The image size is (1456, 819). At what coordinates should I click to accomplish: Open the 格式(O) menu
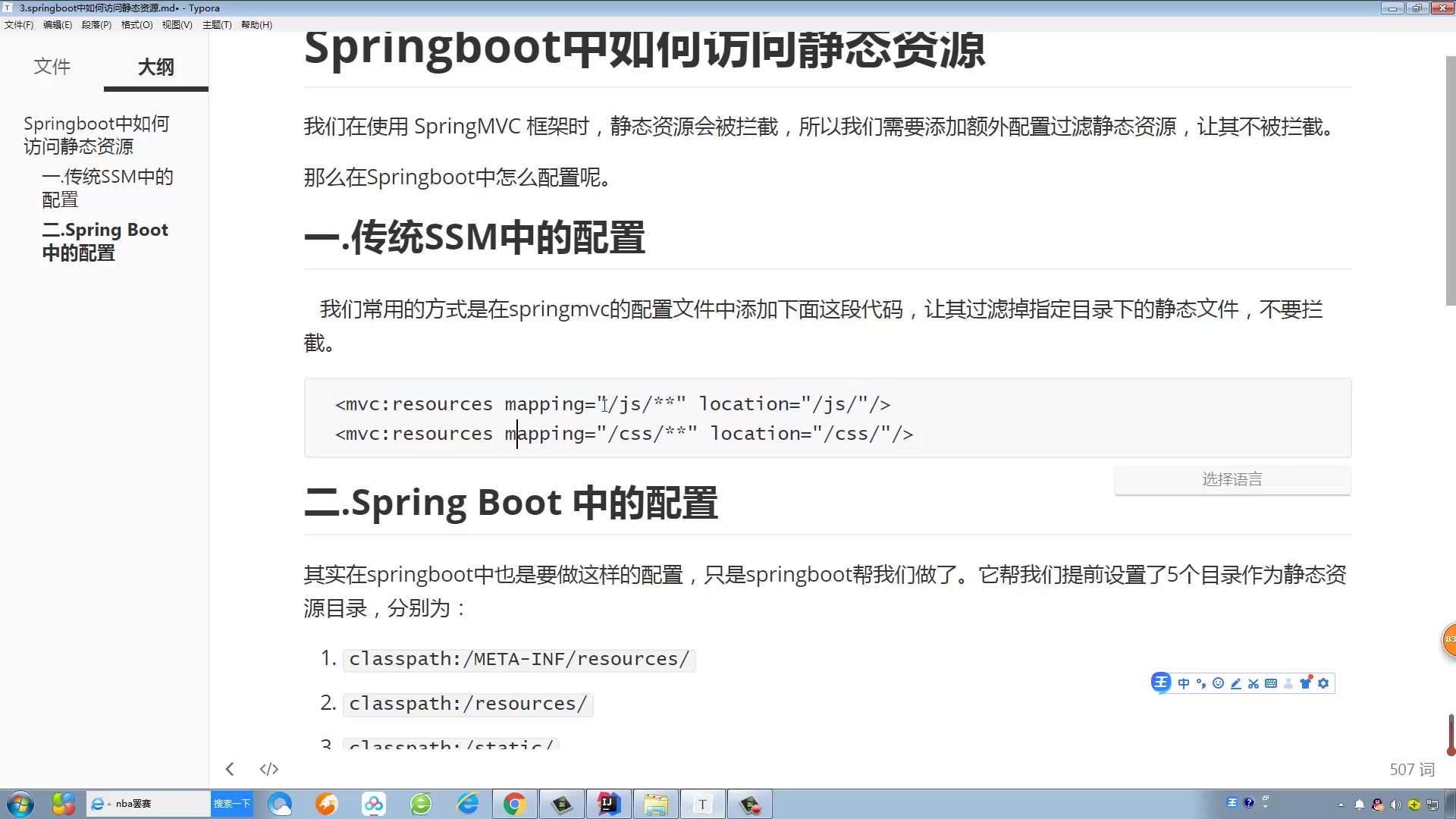(x=136, y=25)
